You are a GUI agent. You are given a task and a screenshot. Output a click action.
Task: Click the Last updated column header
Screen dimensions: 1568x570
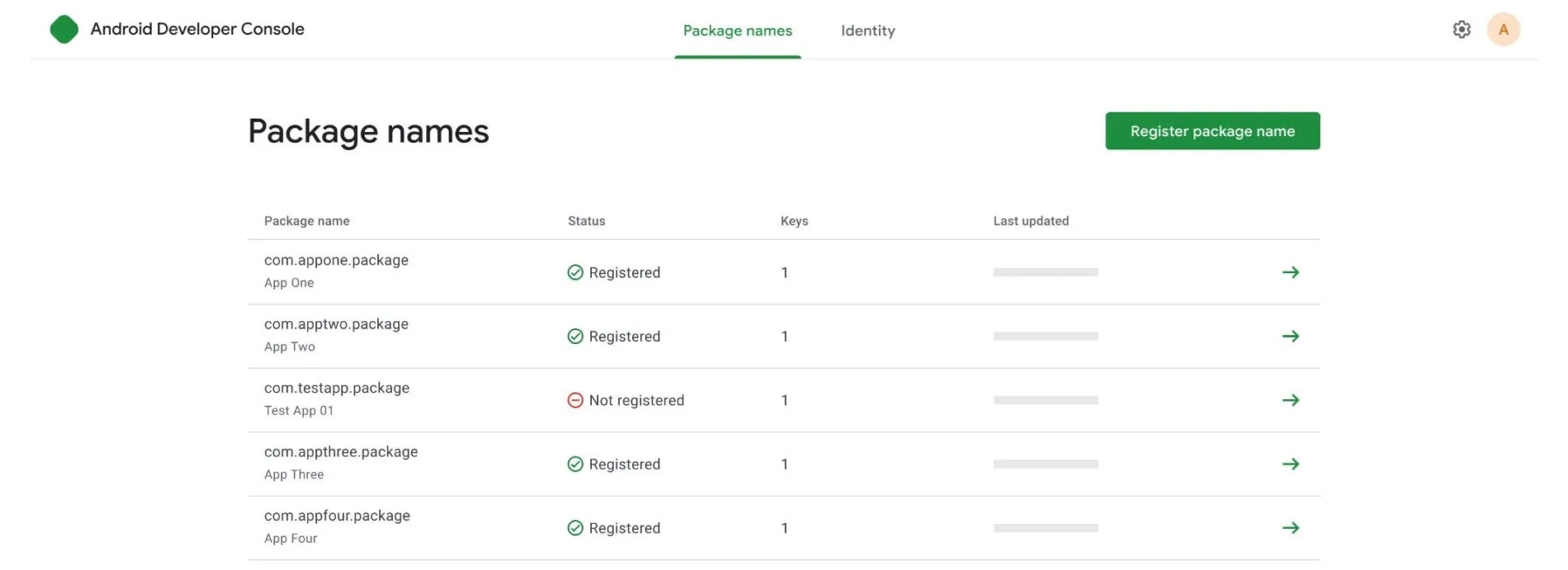tap(1030, 221)
